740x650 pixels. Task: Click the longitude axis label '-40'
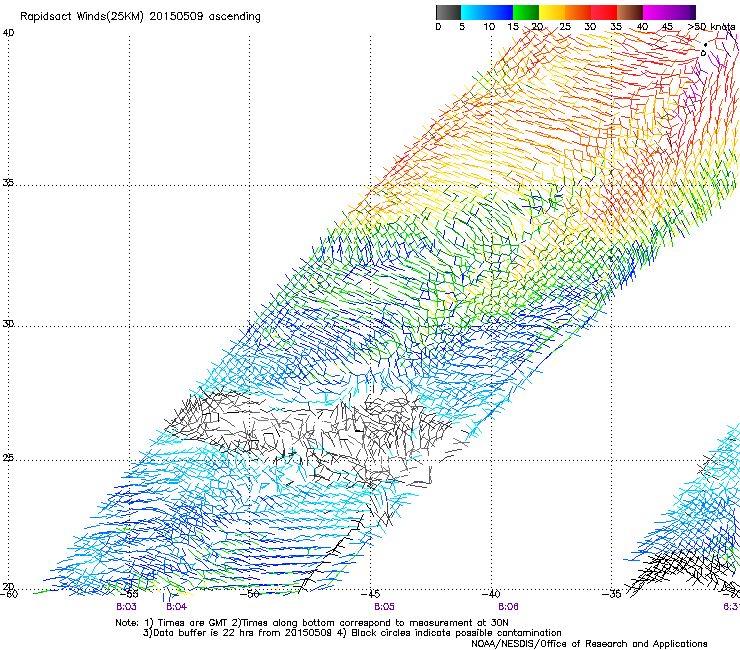(x=491, y=594)
